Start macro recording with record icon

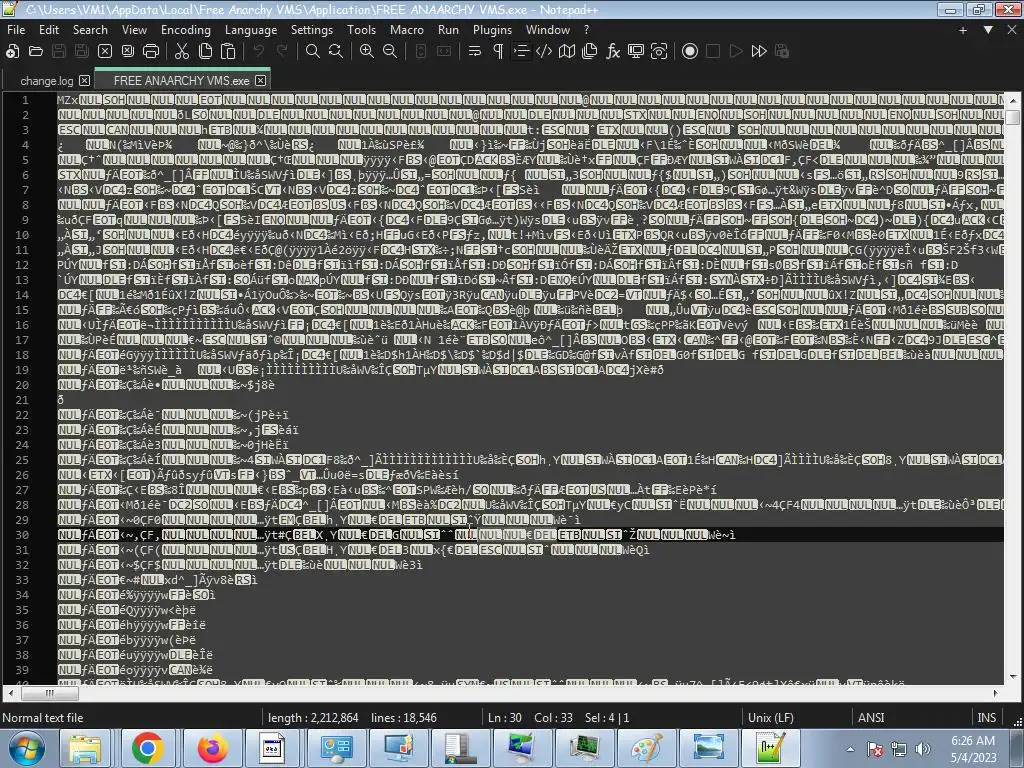(690, 52)
